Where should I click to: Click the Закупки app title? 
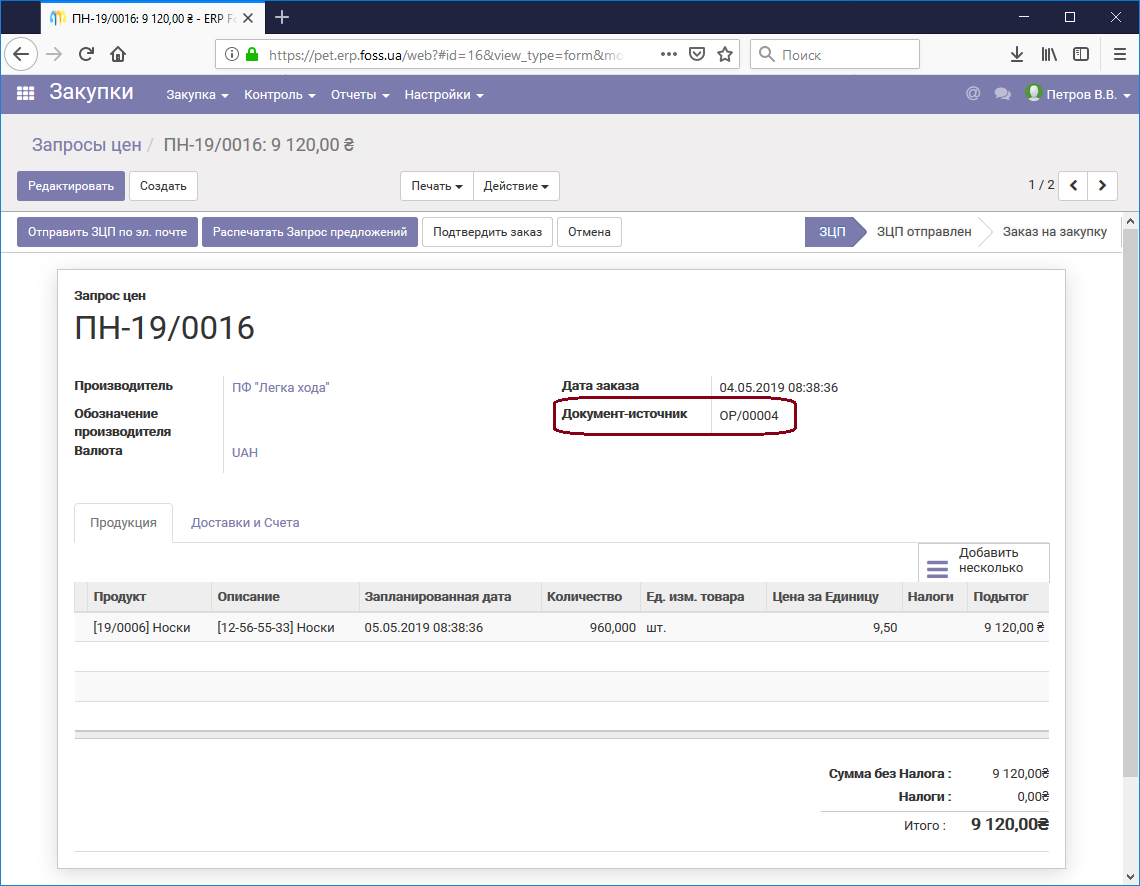point(91,92)
